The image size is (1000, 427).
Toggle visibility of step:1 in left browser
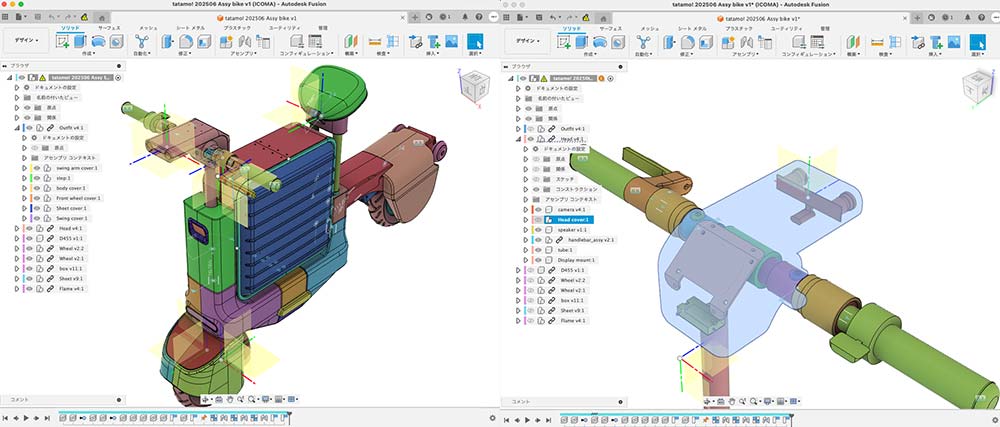pos(37,178)
